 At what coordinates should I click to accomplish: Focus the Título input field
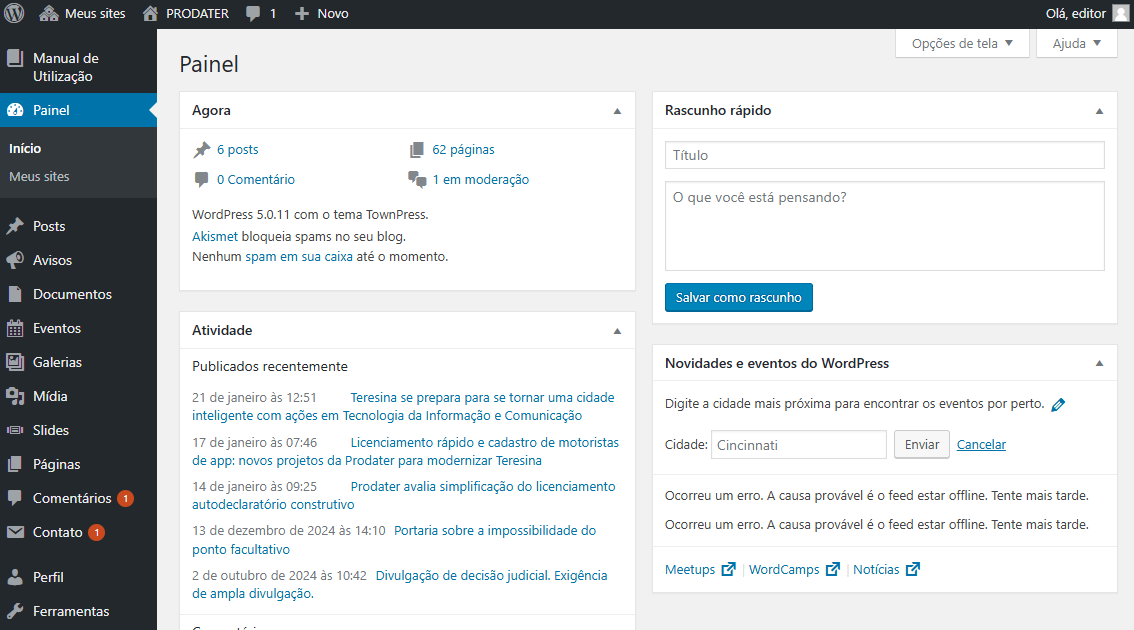tap(884, 156)
